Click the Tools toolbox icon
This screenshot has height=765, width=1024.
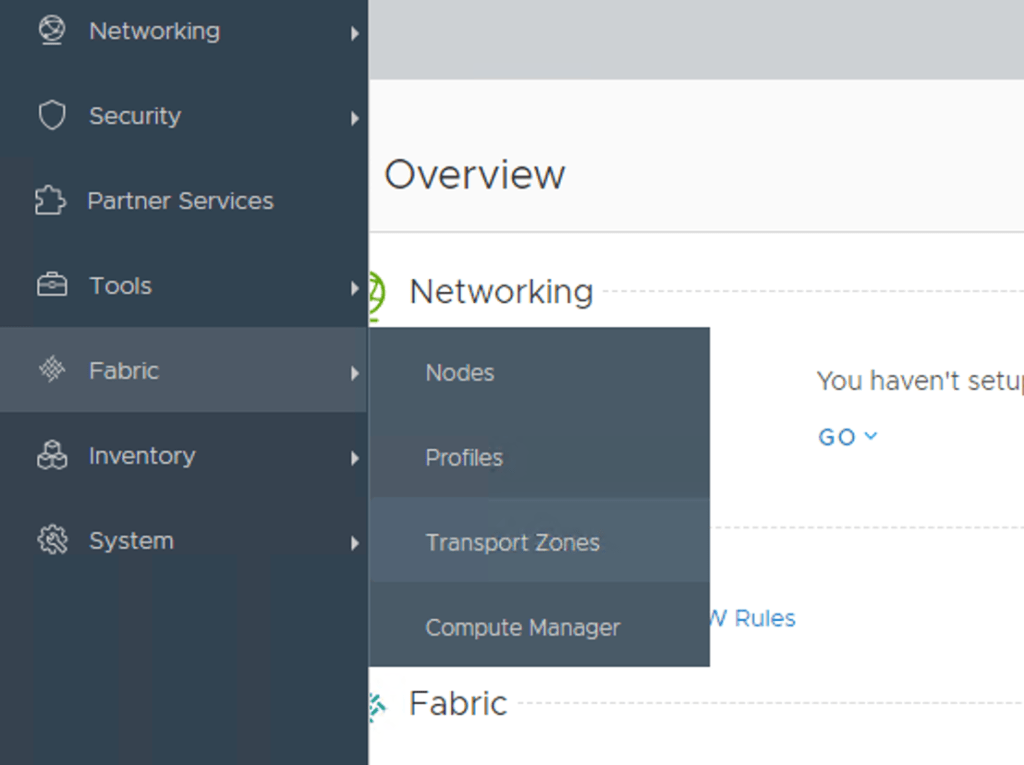(51, 286)
